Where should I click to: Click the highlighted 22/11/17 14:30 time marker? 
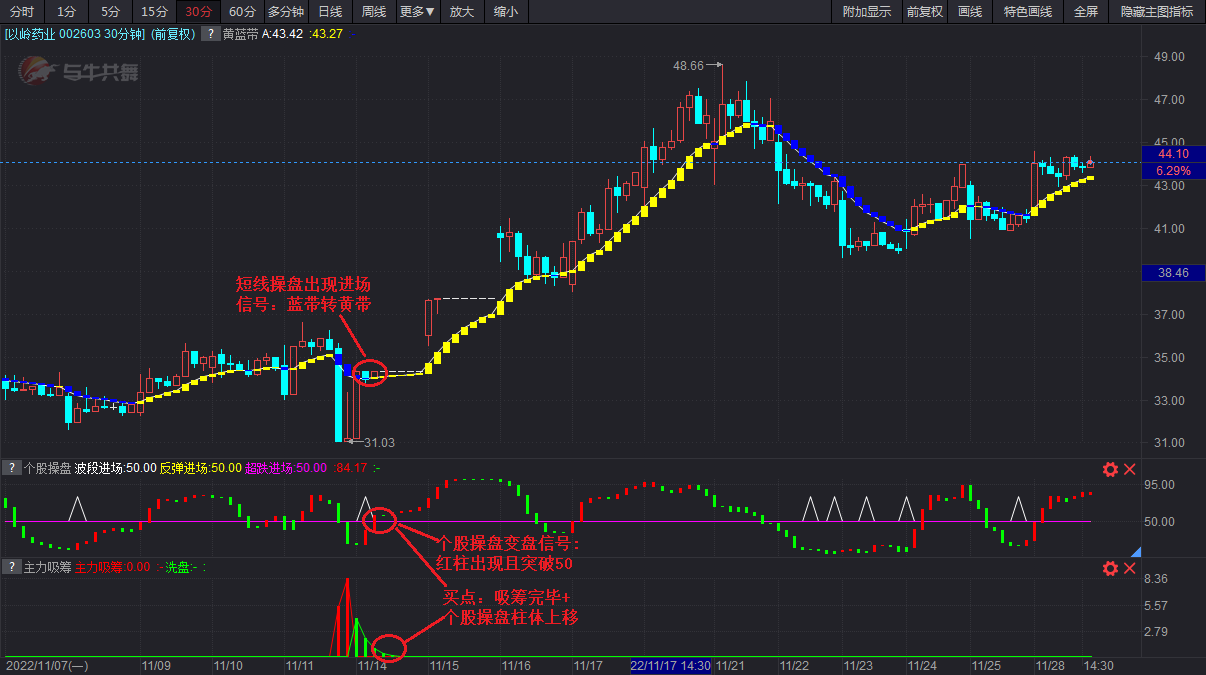(670, 665)
